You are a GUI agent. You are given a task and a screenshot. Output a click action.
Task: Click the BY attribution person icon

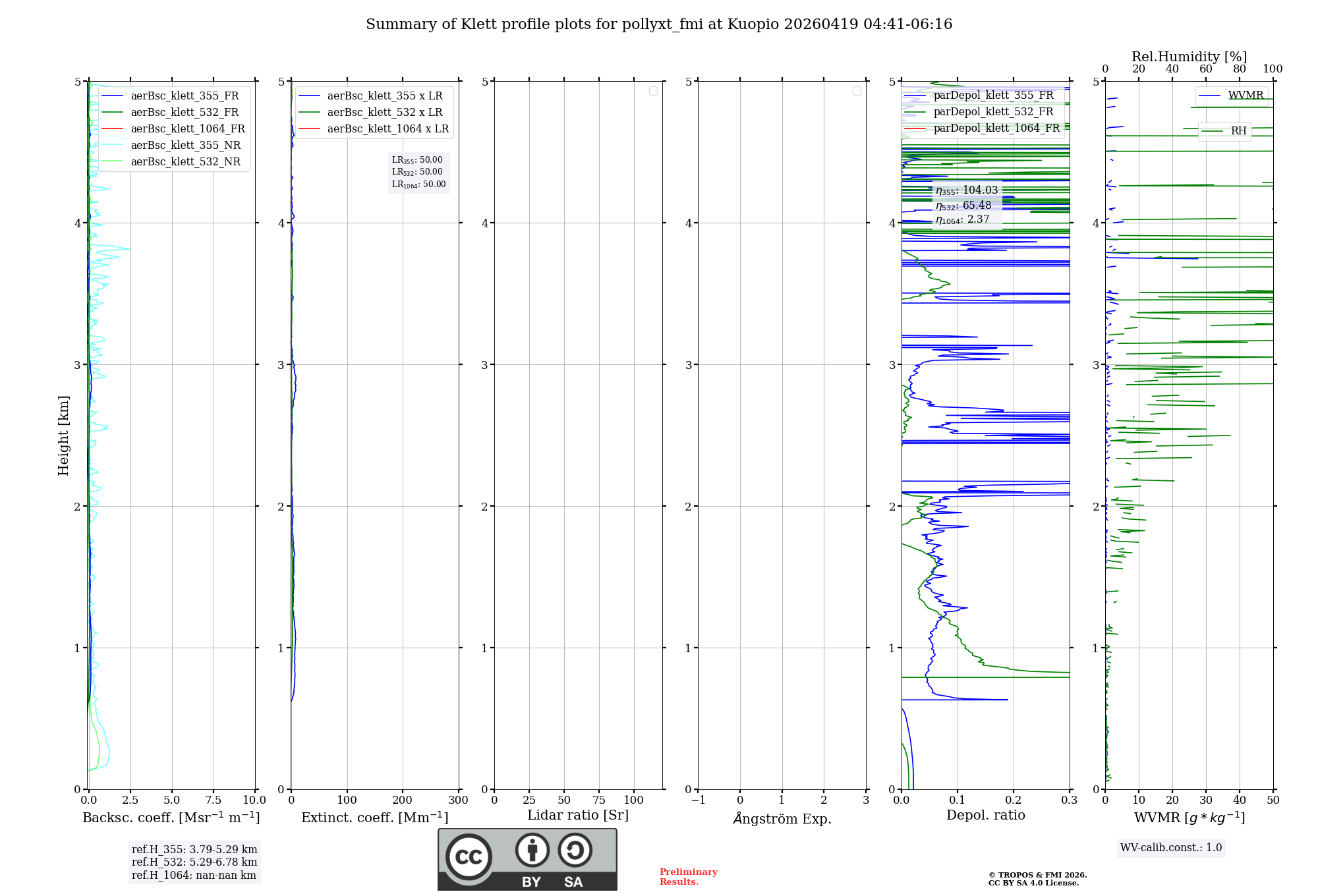point(532,850)
